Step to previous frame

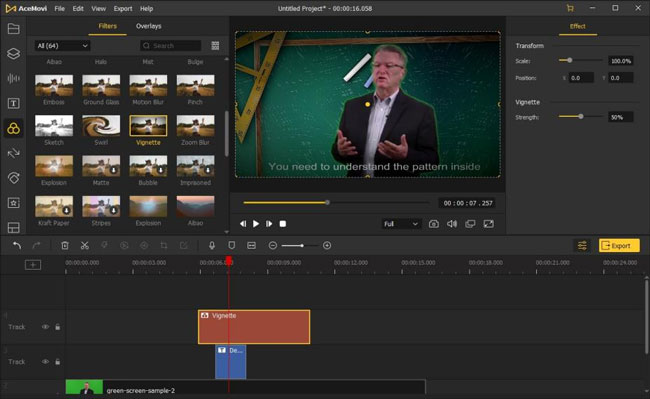tap(243, 224)
